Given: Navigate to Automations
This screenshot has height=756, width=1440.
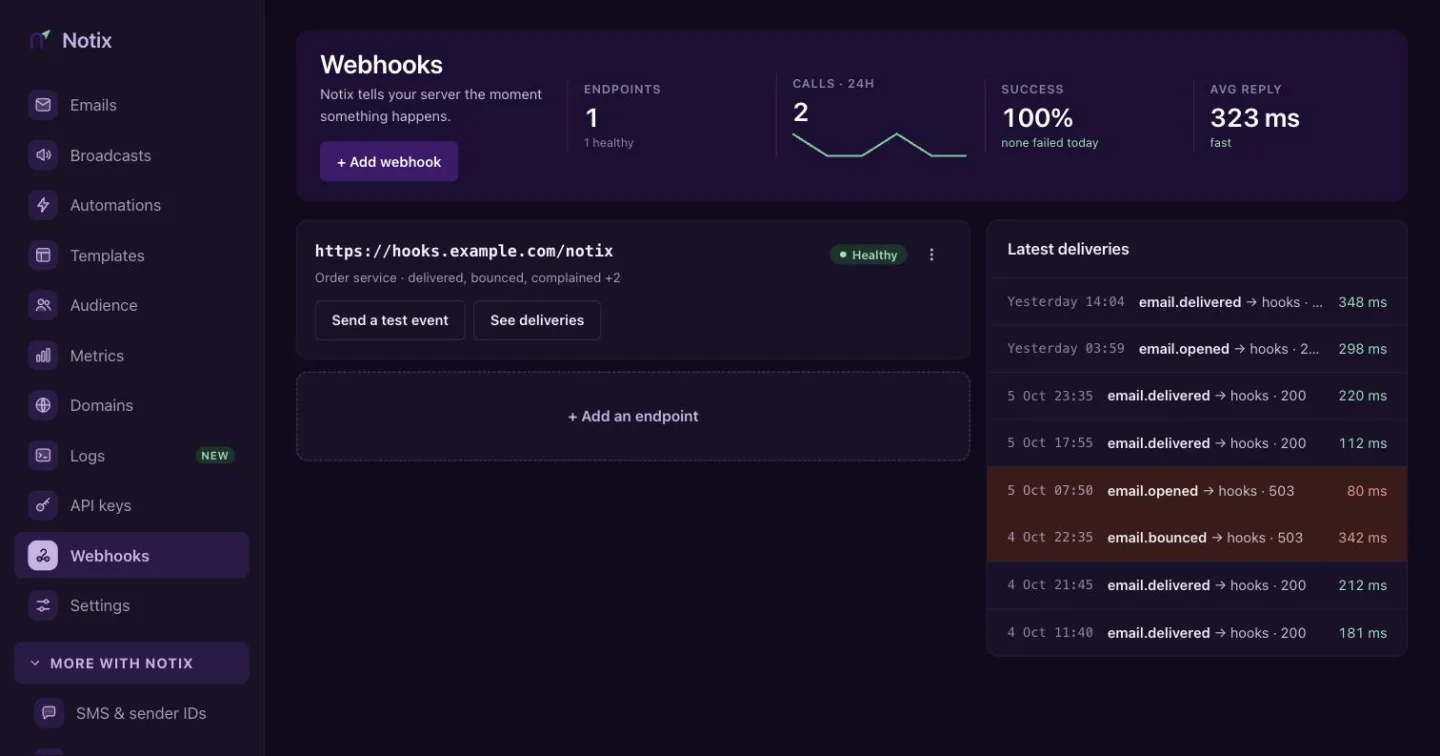Looking at the screenshot, I should (131, 205).
